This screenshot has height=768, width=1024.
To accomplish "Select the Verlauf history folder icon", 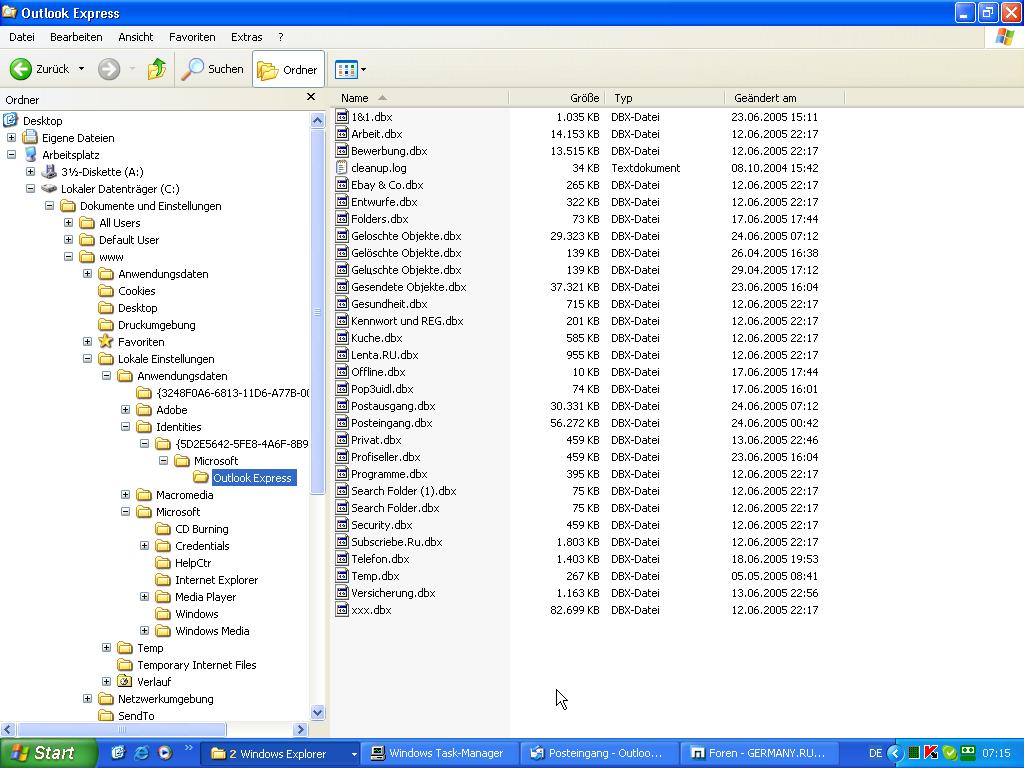I will point(125,682).
